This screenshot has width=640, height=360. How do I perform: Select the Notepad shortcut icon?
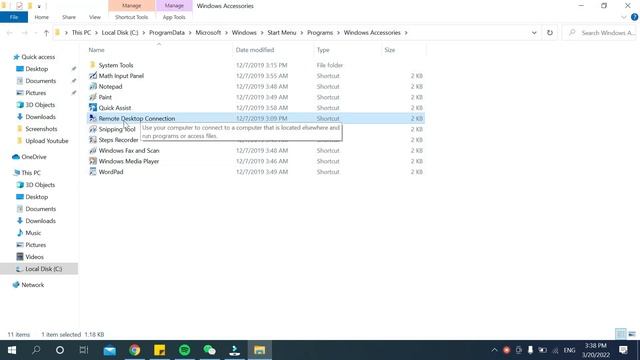coord(93,87)
